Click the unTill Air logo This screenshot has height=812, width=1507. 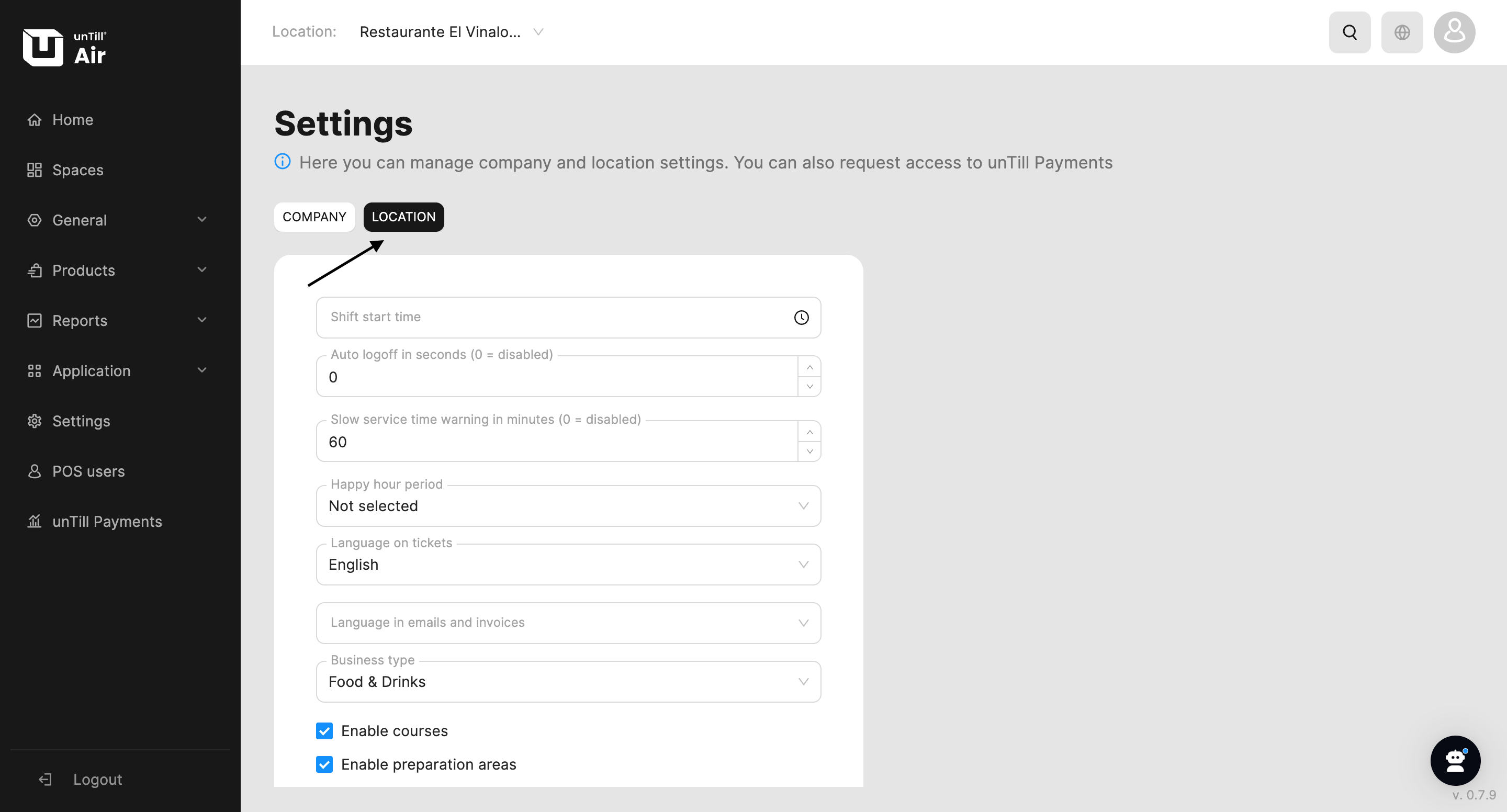(64, 48)
